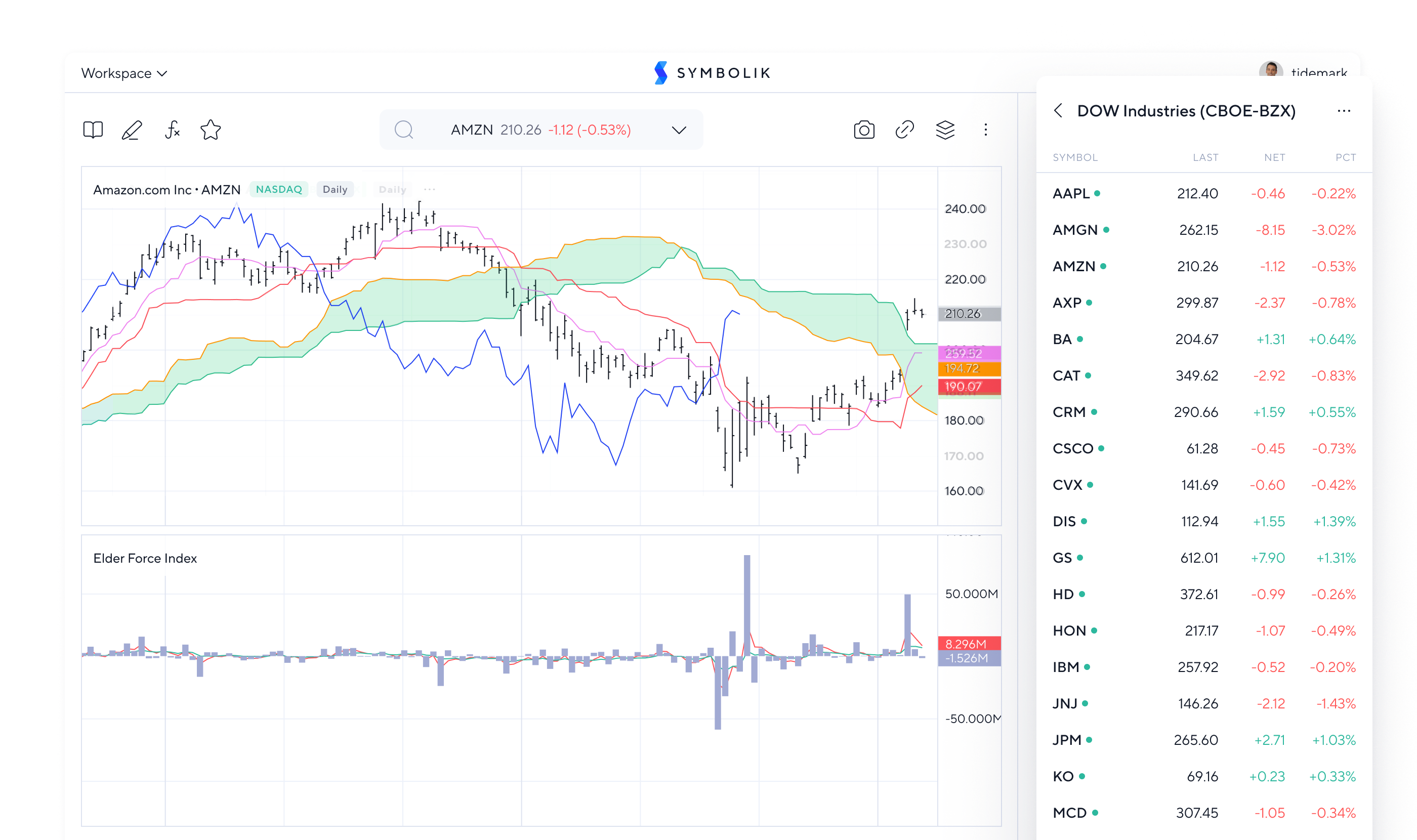Click the Amazon.com Inc chart title
The height and width of the screenshot is (840, 1417).
(167, 190)
